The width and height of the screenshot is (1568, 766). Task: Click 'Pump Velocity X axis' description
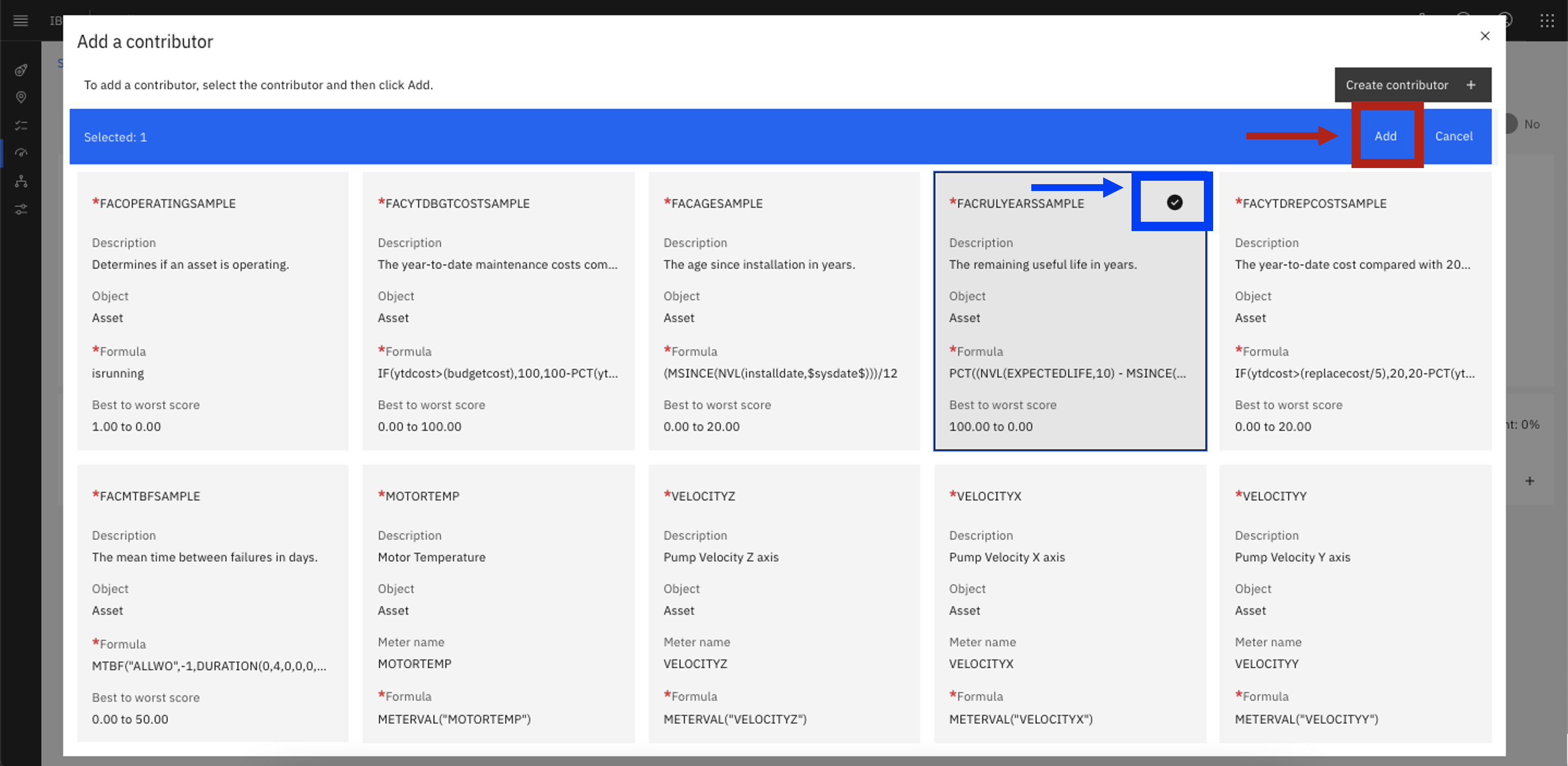click(1007, 557)
